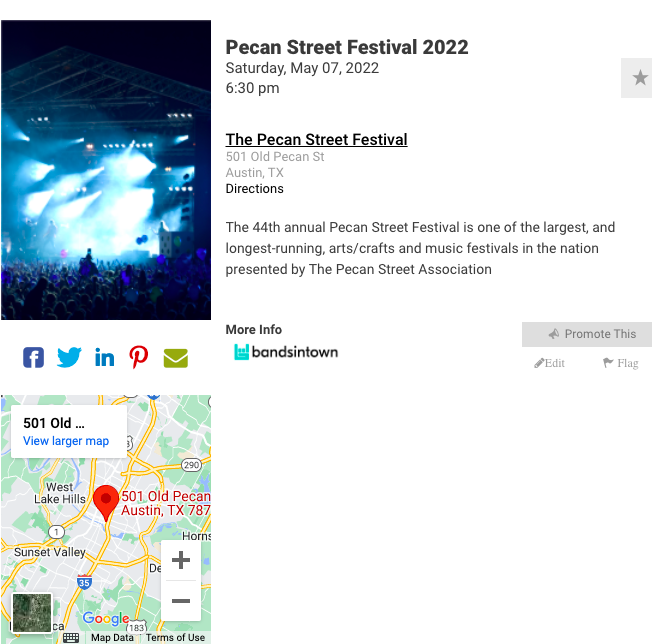The image size is (652, 644).
Task: Share event on Twitter
Action: coord(69,357)
